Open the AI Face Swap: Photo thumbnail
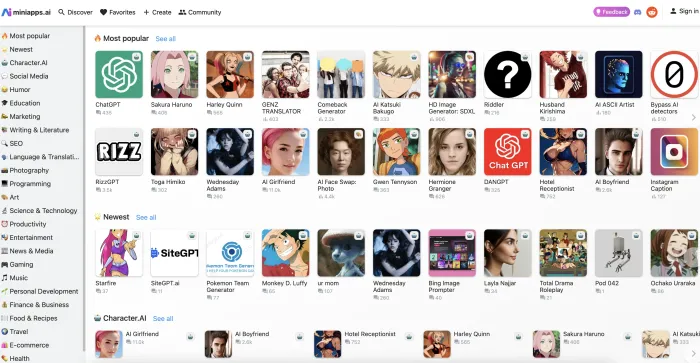The width and height of the screenshot is (700, 363). point(341,152)
